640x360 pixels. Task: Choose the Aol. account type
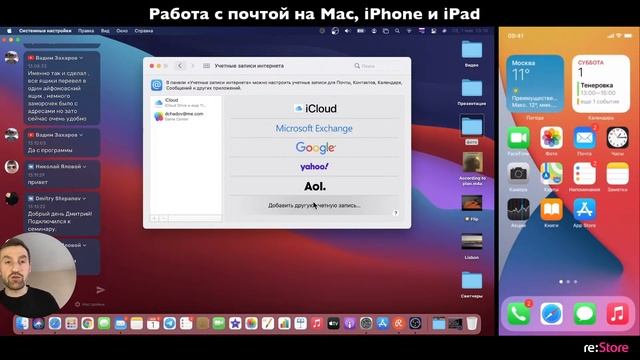click(x=314, y=187)
